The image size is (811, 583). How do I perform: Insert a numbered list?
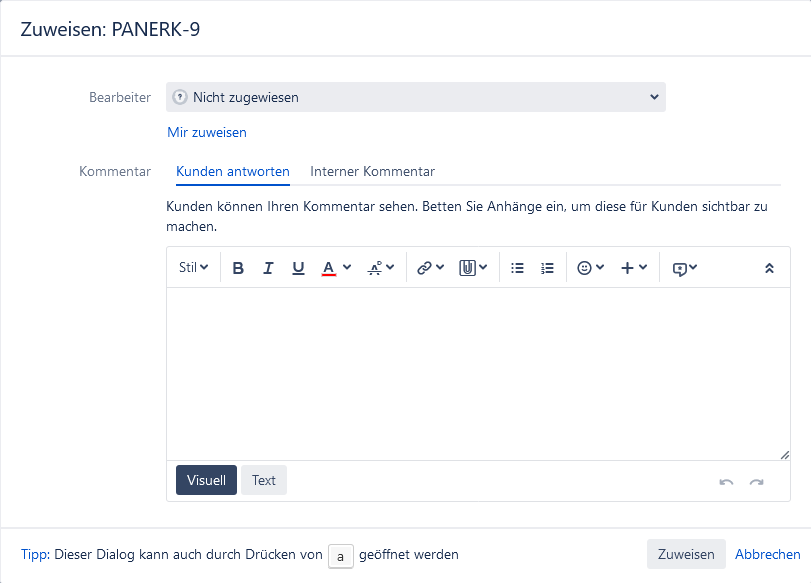547,268
